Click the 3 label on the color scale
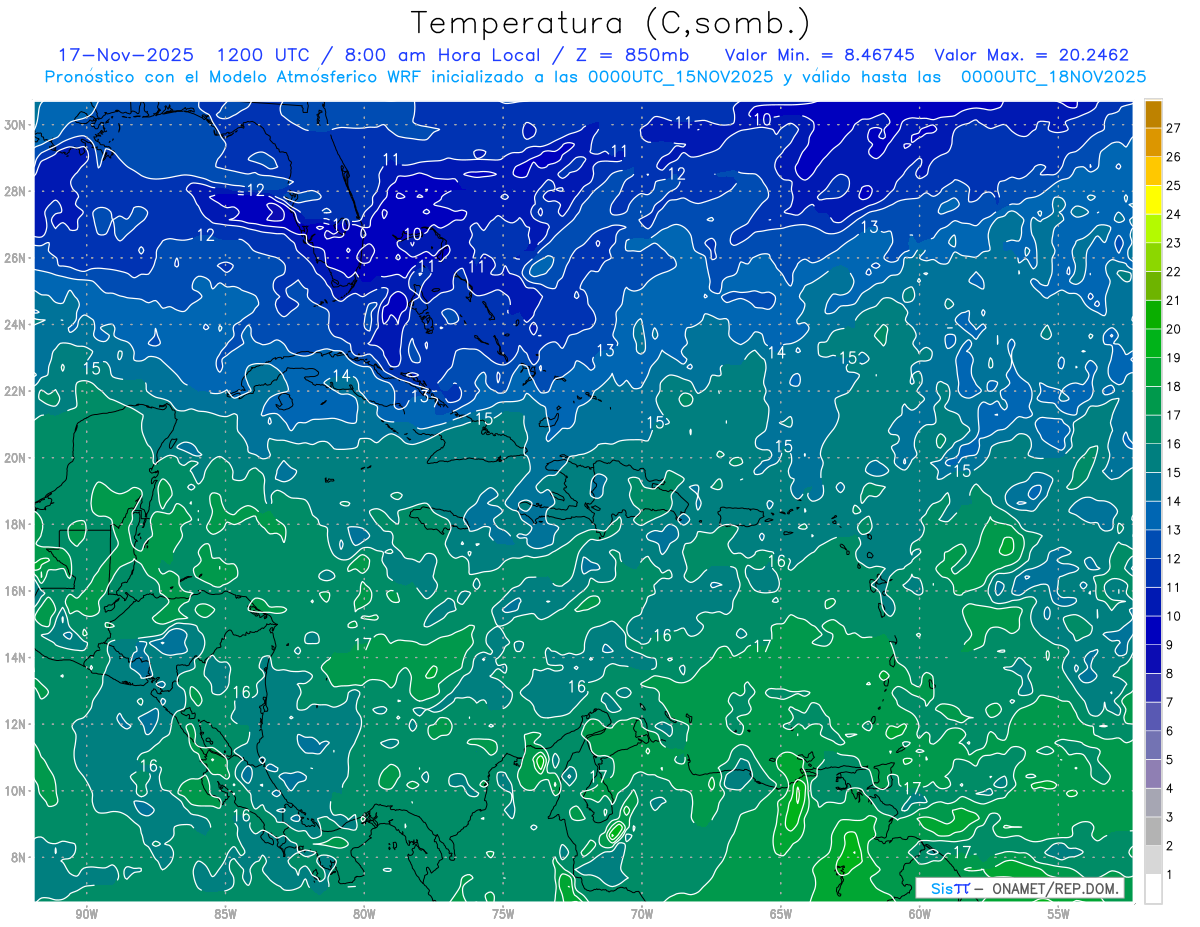The height and width of the screenshot is (927, 1200). (1170, 817)
